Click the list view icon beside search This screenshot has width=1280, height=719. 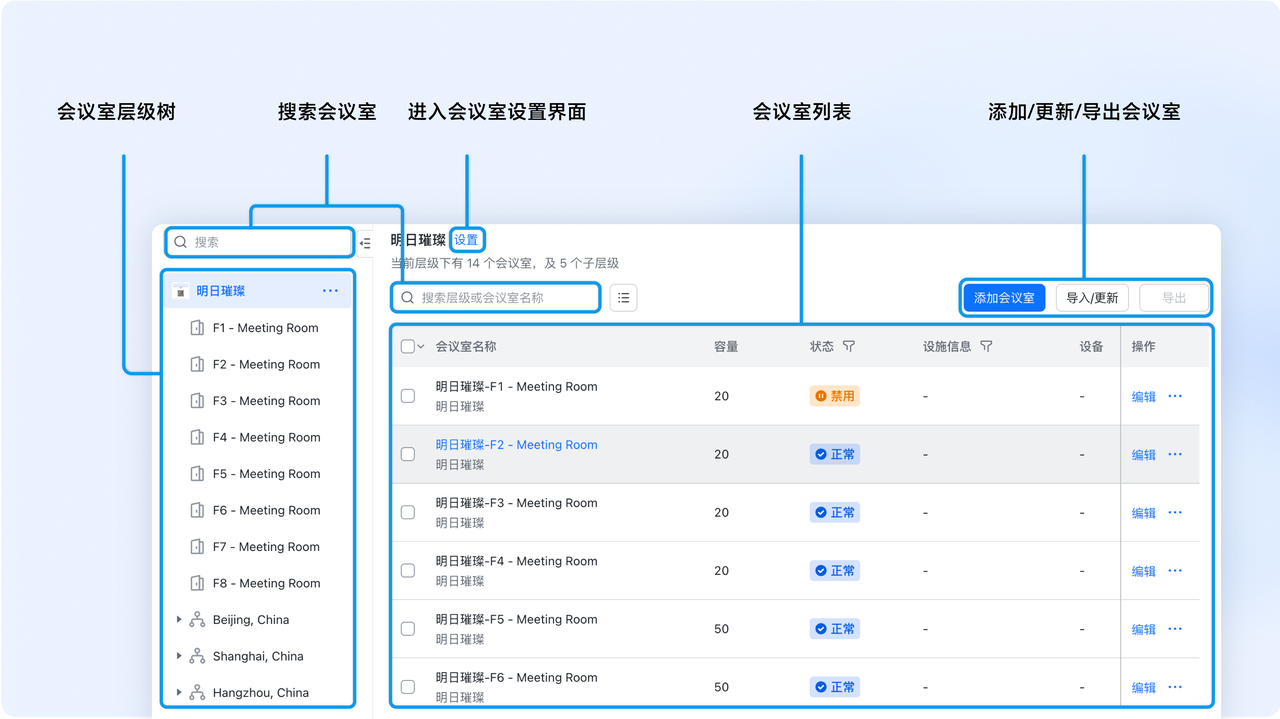pos(624,298)
